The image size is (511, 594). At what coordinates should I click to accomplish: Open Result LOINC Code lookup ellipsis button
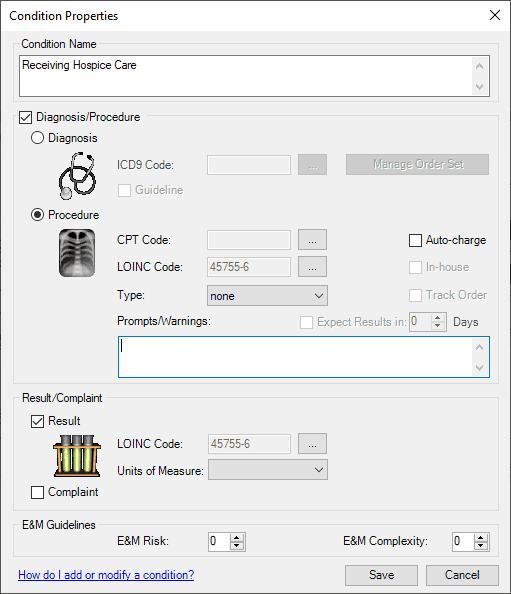click(312, 444)
